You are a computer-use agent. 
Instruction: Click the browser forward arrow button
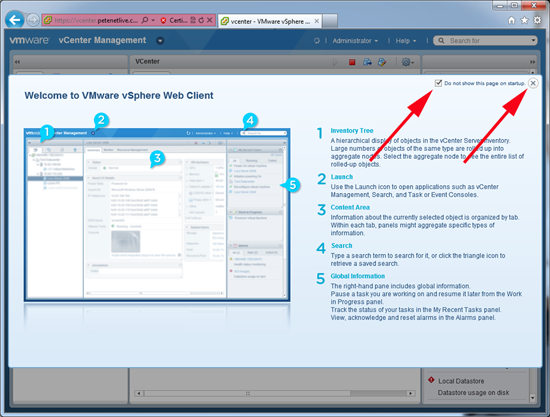[33, 20]
